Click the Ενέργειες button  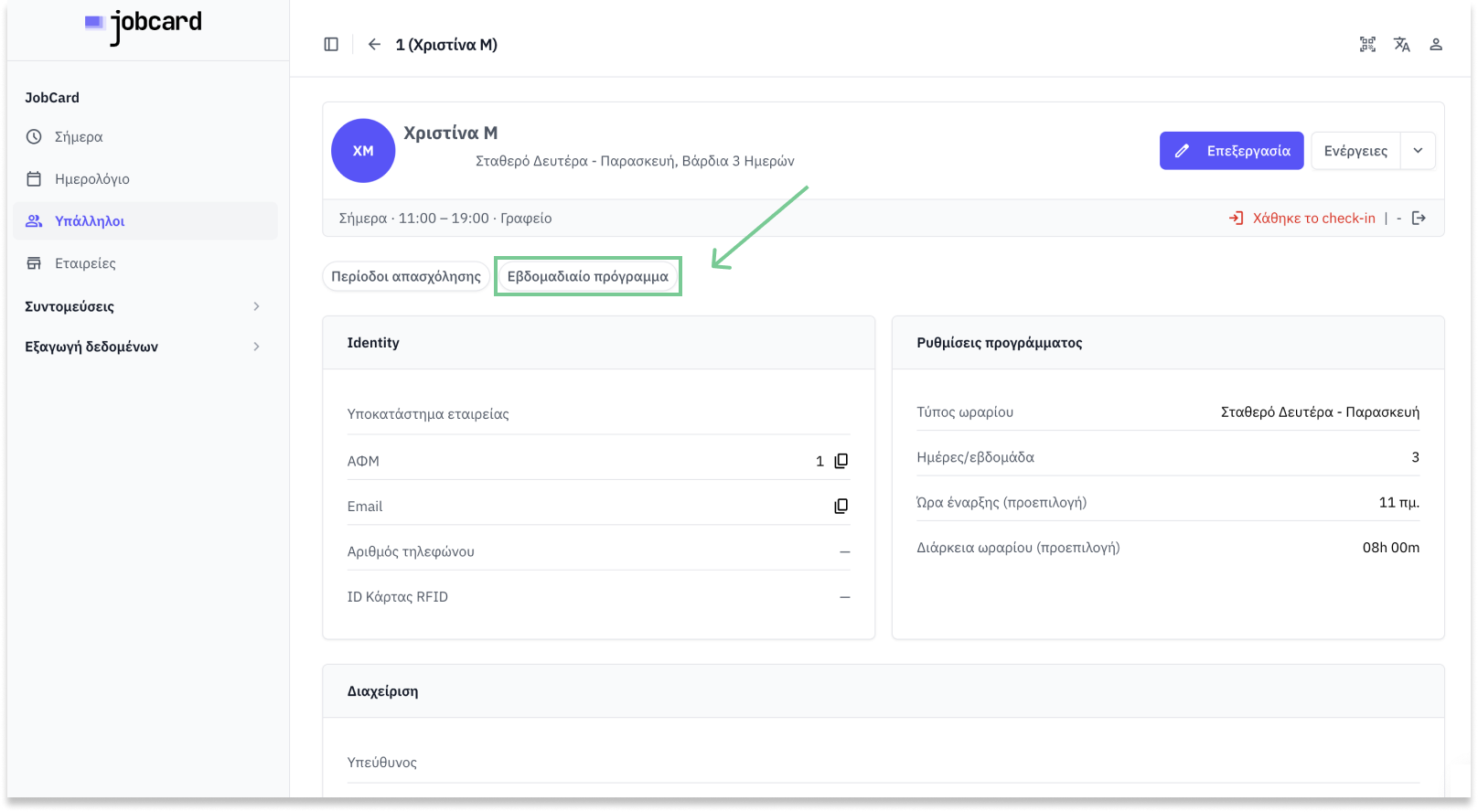[1355, 151]
